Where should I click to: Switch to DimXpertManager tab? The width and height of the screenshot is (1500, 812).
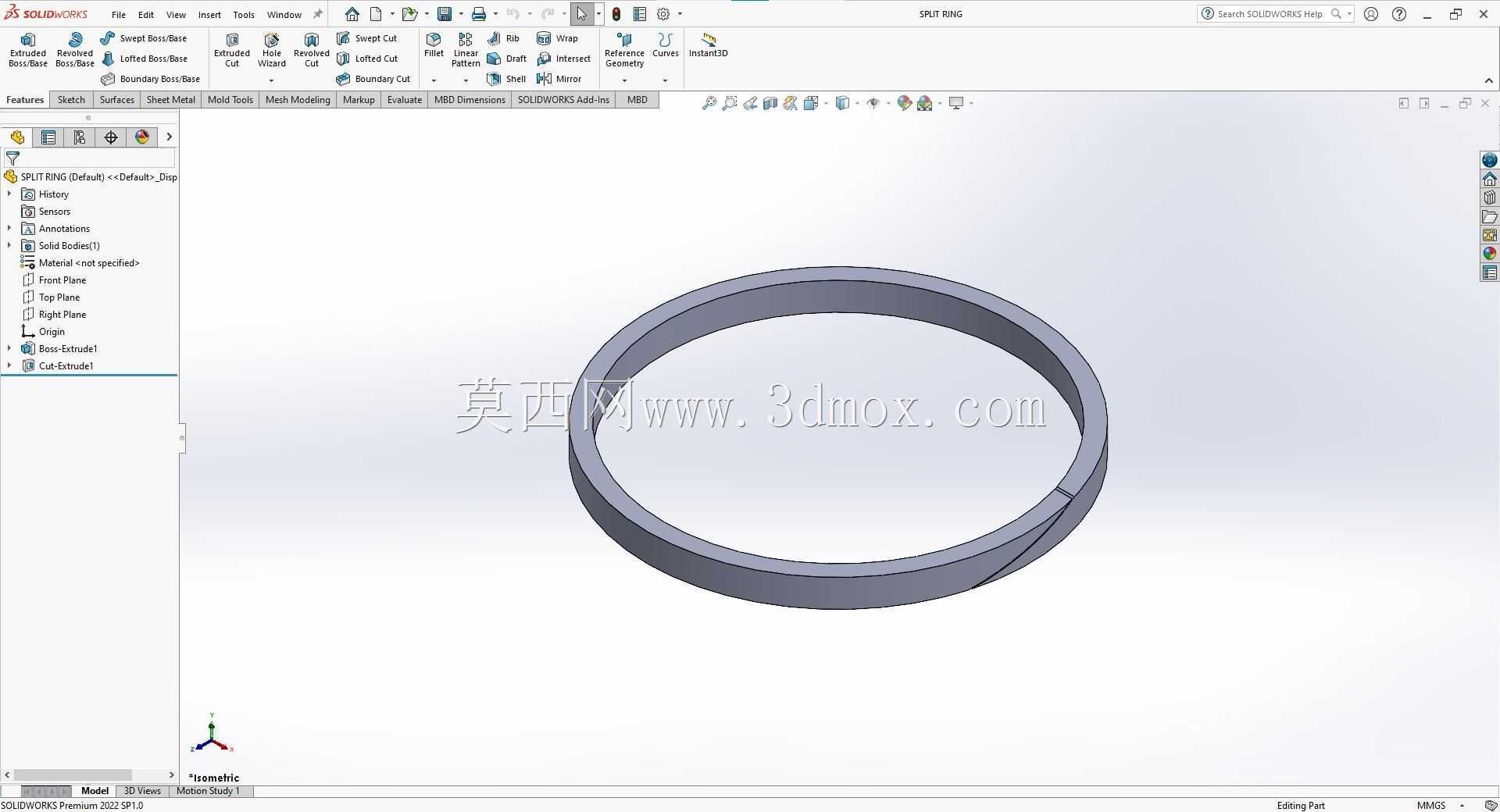coord(111,137)
